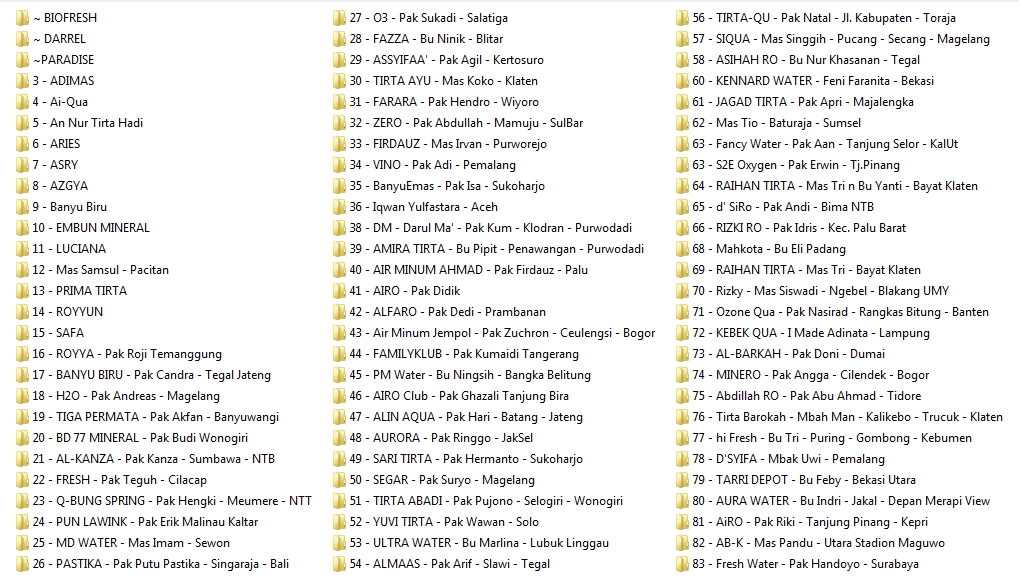The height and width of the screenshot is (582, 1019).
Task: Select '21 - AL-KANZA - Pak Kanza' name
Action: pyautogui.click(x=154, y=459)
